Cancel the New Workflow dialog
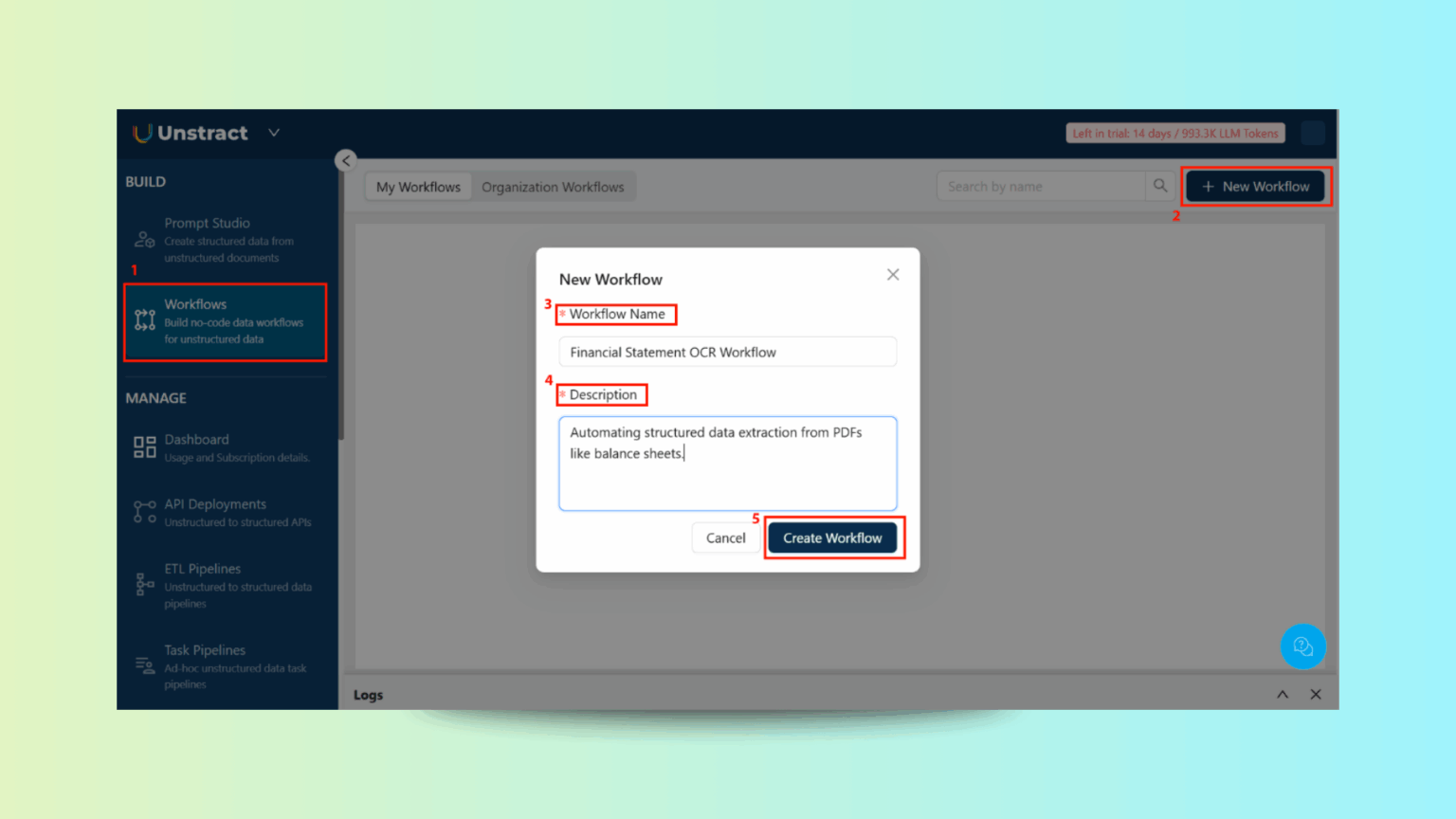Image resolution: width=1456 pixels, height=819 pixels. [x=725, y=537]
